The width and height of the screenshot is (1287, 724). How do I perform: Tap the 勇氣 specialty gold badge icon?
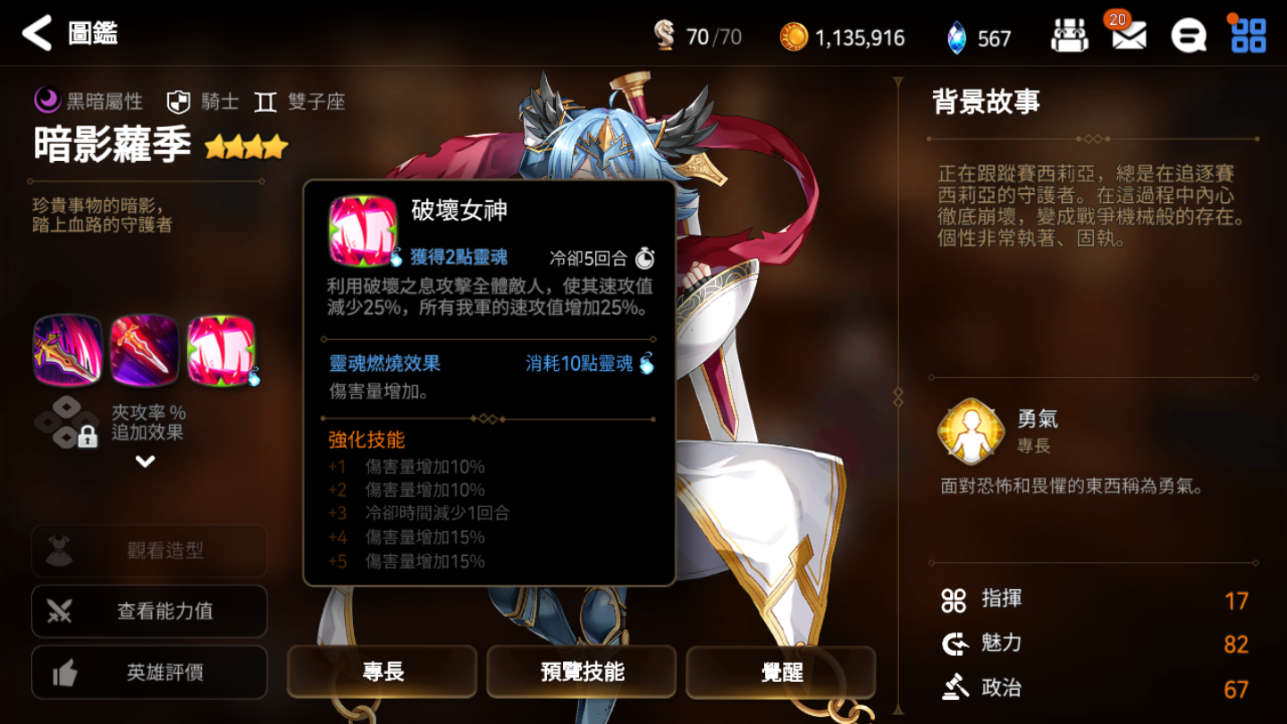click(970, 432)
